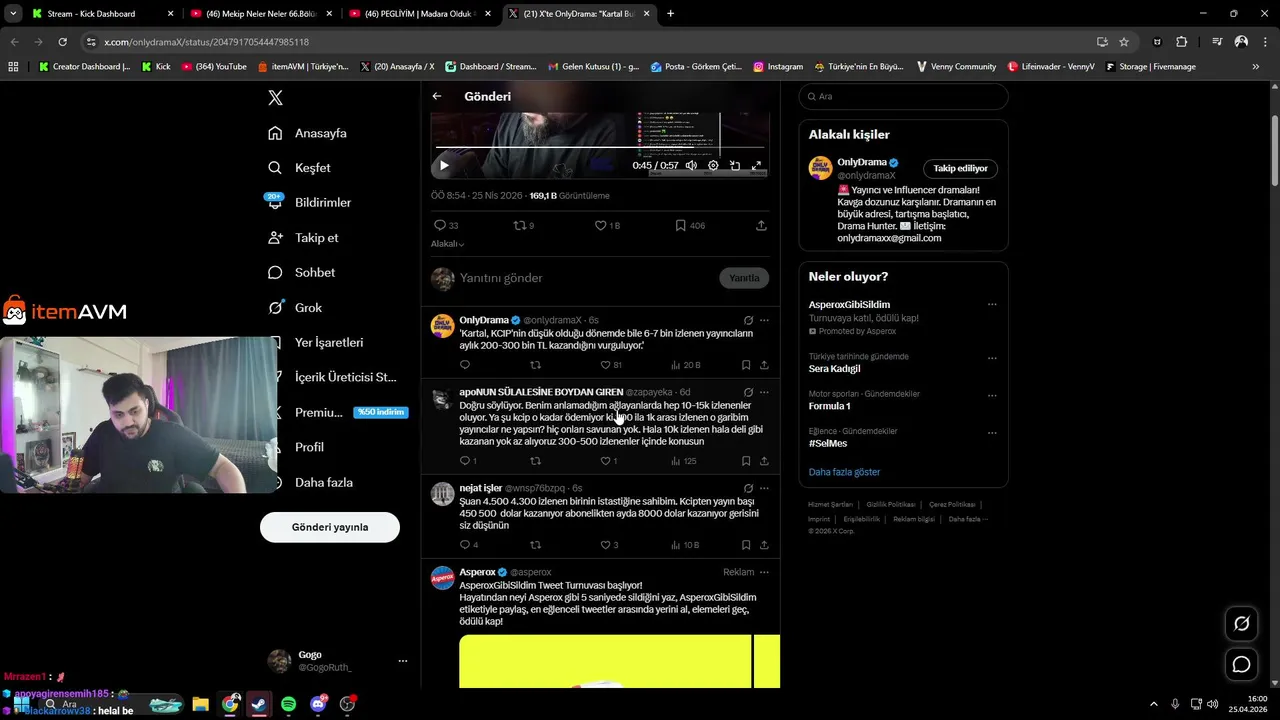Open Keşfet explore page

[299, 168]
